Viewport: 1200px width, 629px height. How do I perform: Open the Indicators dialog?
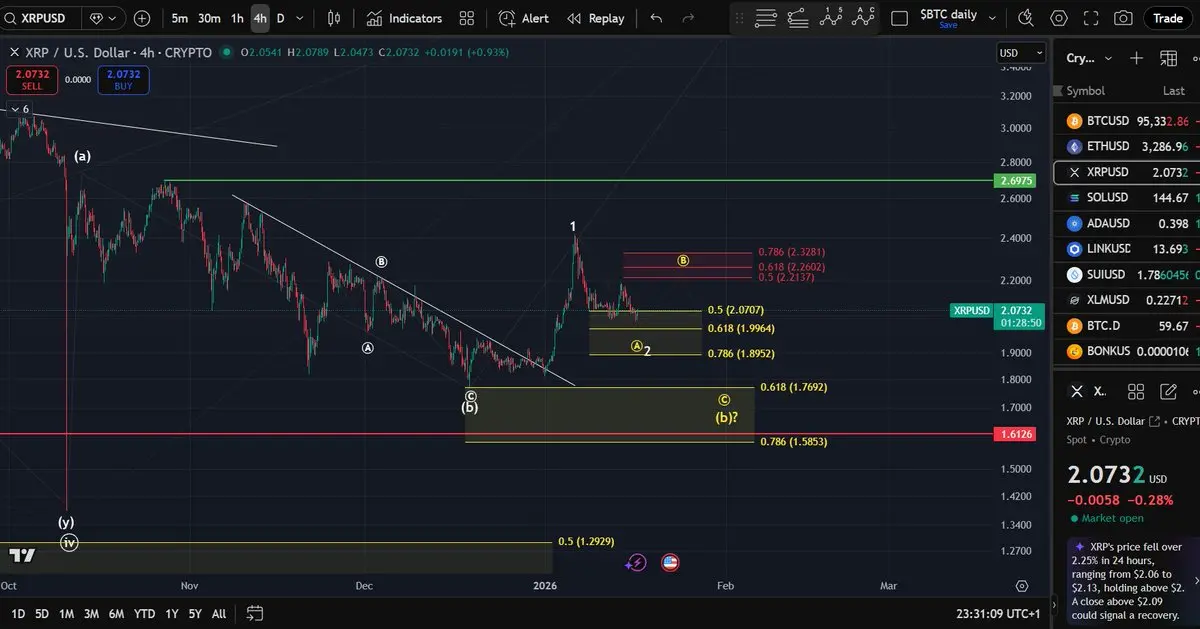pyautogui.click(x=404, y=18)
